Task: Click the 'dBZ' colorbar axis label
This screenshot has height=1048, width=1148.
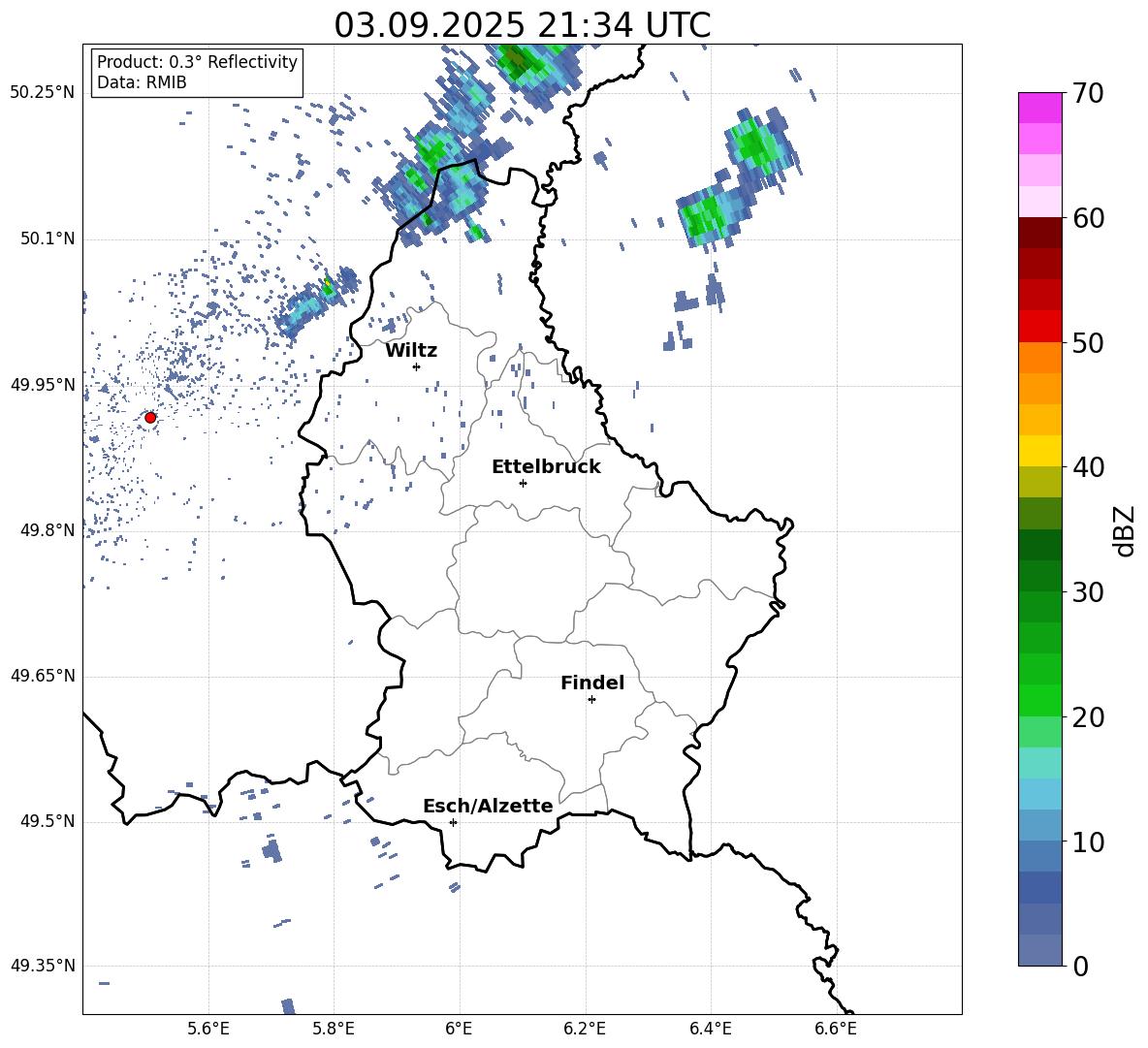Action: pyautogui.click(x=1126, y=530)
